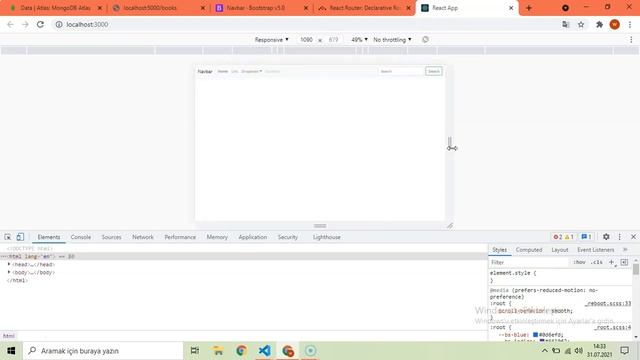640x360 pixels.
Task: Click the --bs-blue color swatch
Action: 536,335
